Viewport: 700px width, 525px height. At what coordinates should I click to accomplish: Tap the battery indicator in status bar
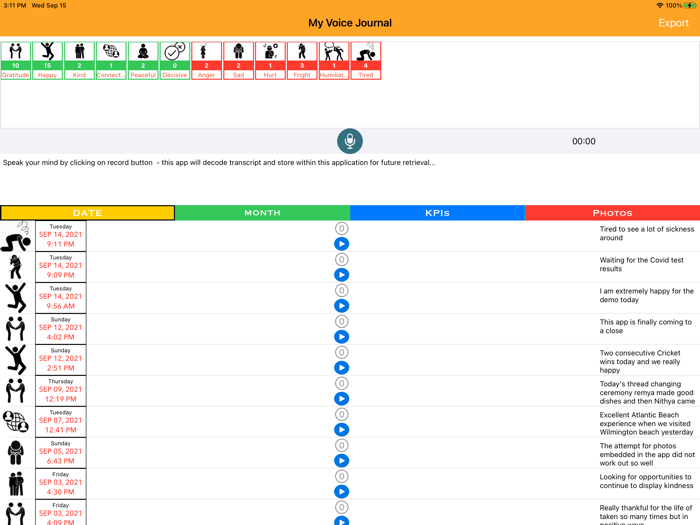(690, 5)
